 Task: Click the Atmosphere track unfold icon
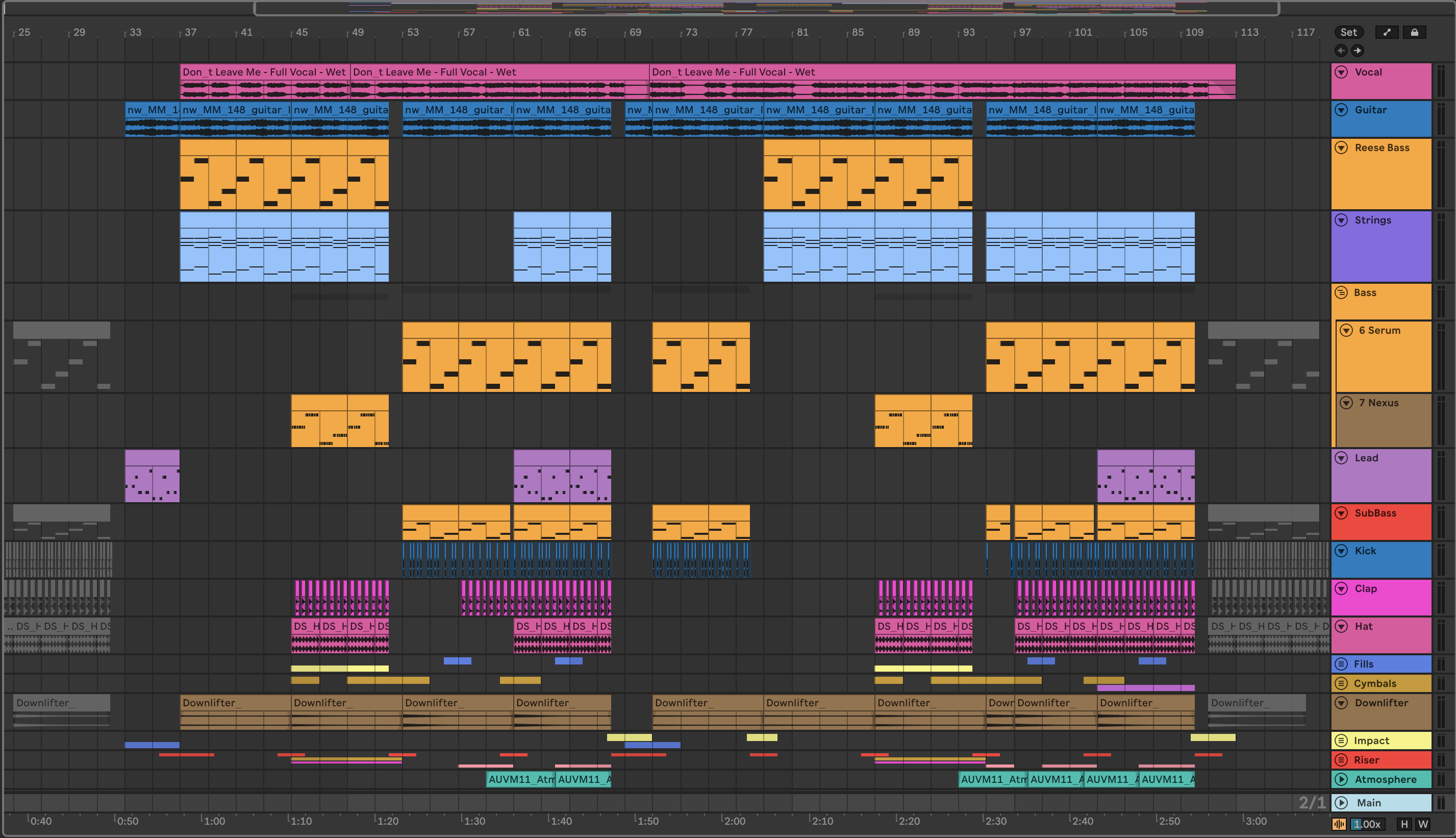pos(1341,779)
